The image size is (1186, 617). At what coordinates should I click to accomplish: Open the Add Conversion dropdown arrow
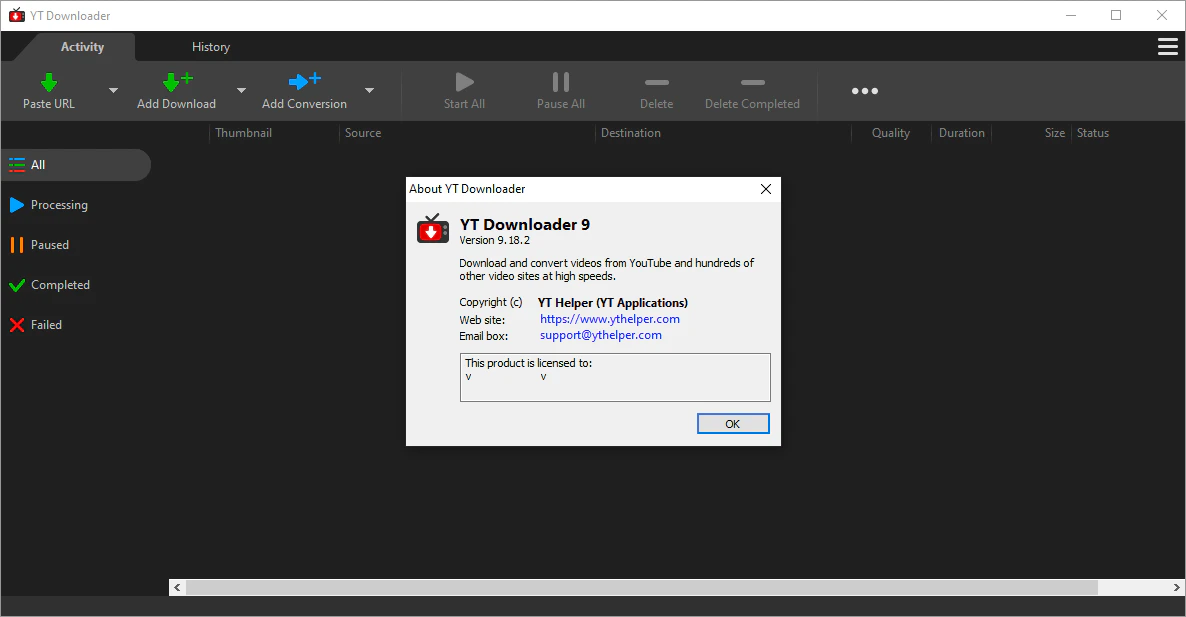coord(368,89)
